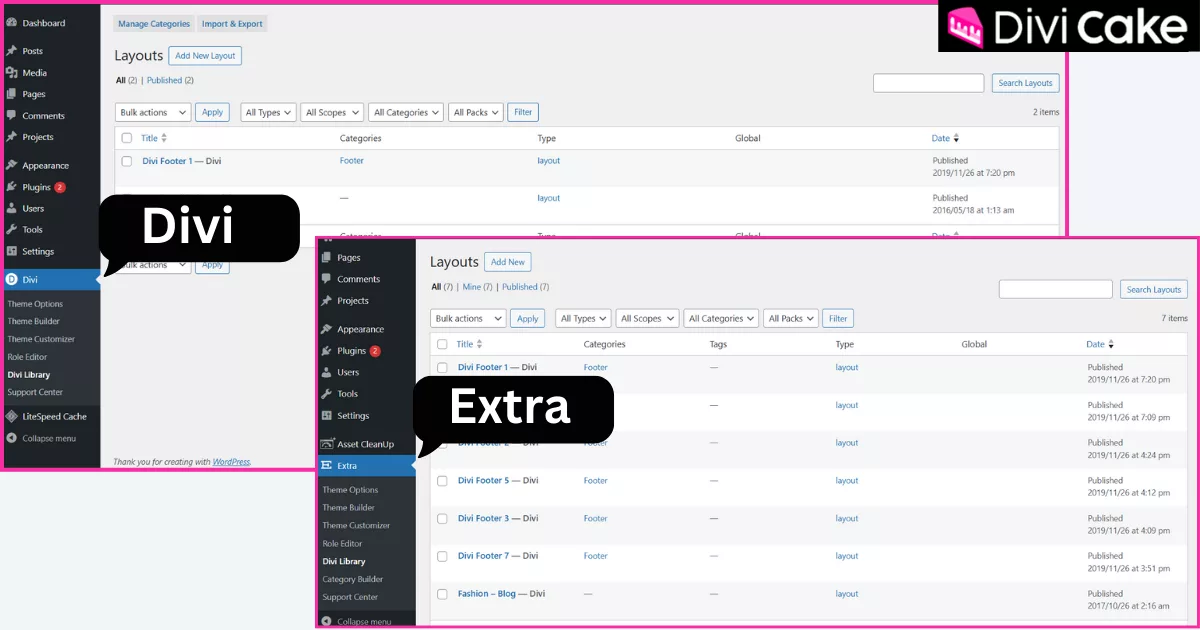Screen dimensions: 1200x630
Task: Click Filter button in Extra window
Action: click(x=838, y=319)
